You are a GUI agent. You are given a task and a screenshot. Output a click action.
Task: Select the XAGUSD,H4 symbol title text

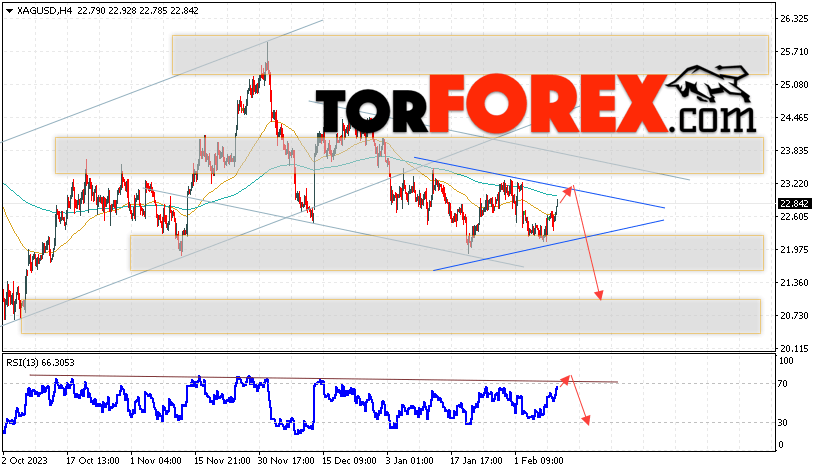coord(45,10)
